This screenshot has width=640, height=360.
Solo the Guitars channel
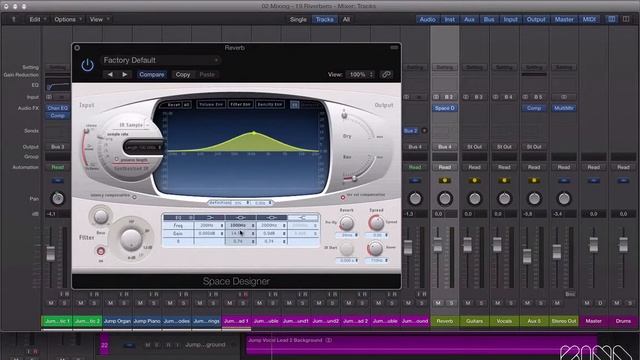coord(481,303)
